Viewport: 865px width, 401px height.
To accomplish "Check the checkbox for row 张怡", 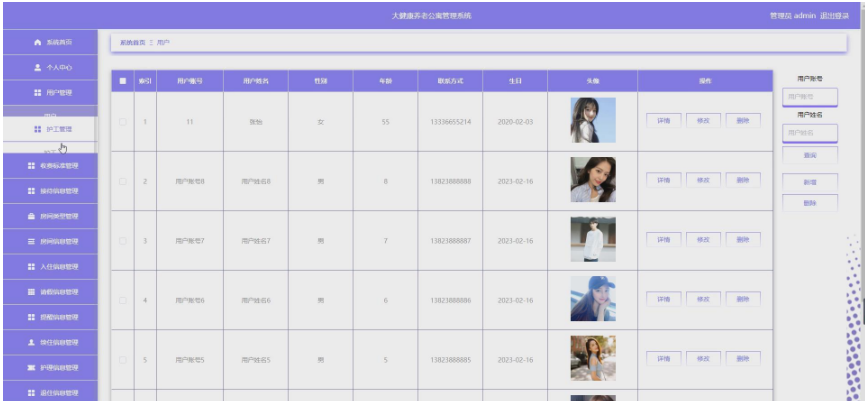I will 122,122.
